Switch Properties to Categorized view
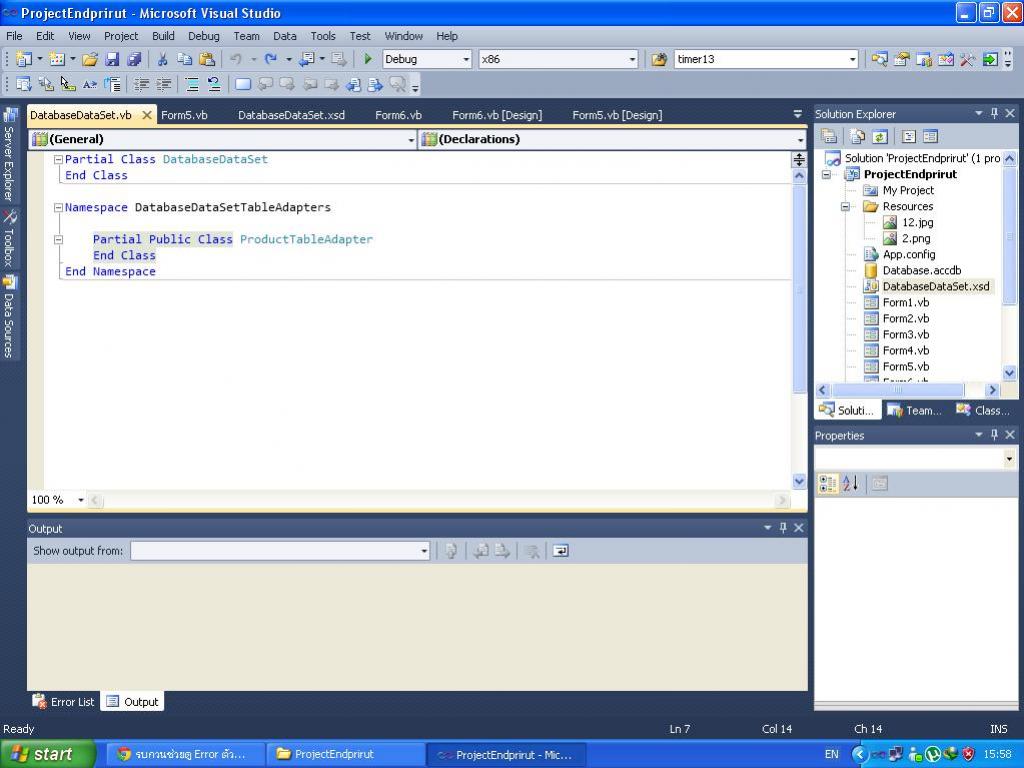This screenshot has height=768, width=1024. [827, 484]
